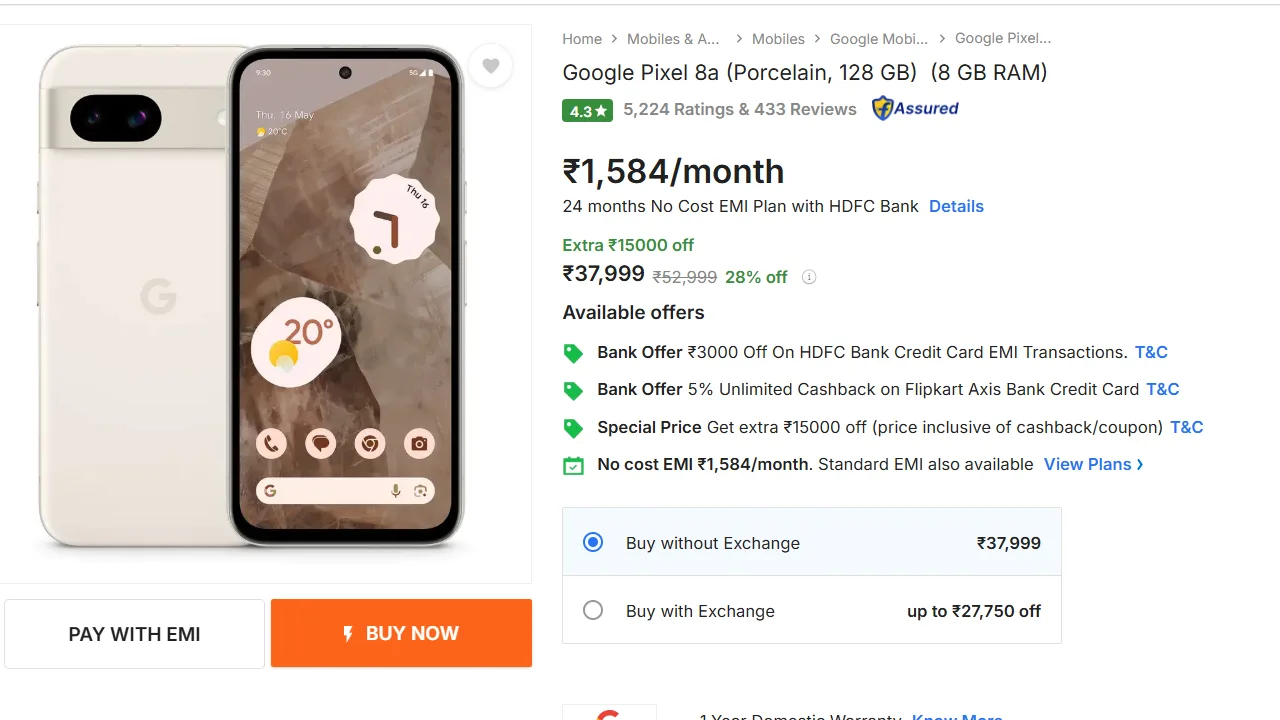Open the Home breadcrumb link
1280x720 pixels.
(x=582, y=38)
